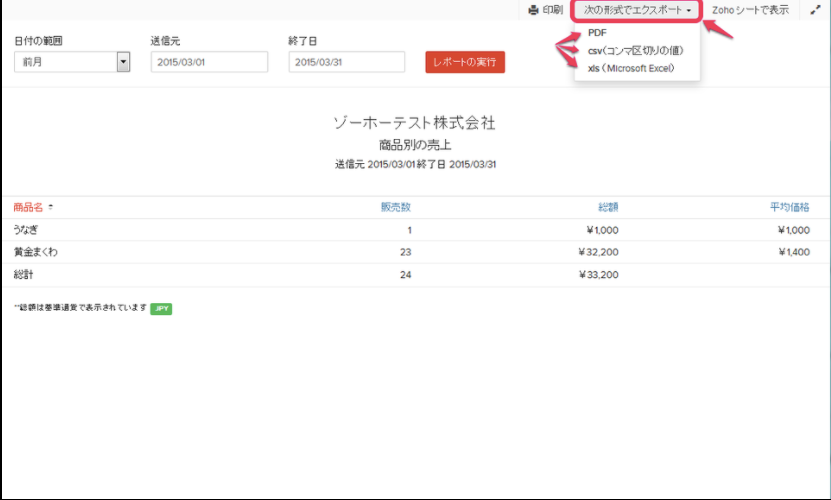Click the 総額 column header
The image size is (831, 500).
point(608,207)
